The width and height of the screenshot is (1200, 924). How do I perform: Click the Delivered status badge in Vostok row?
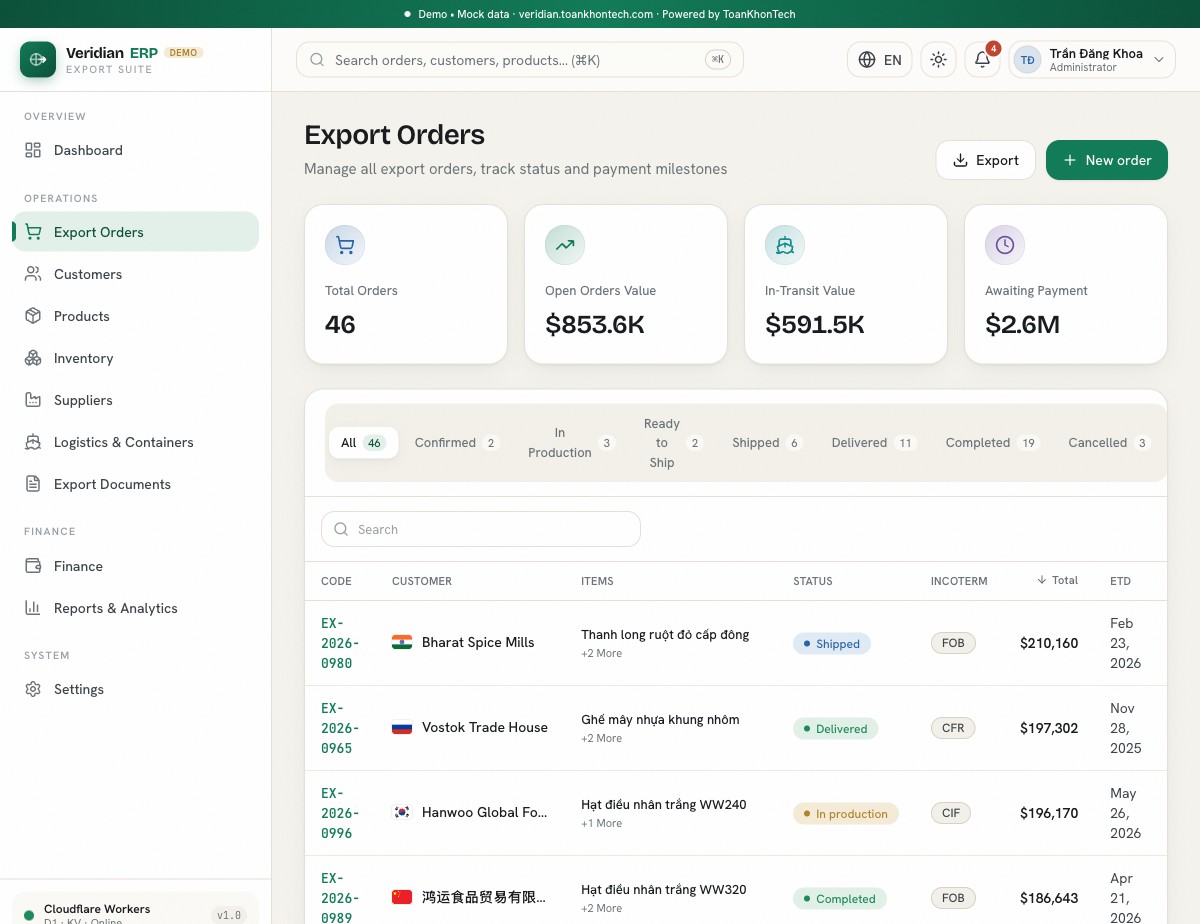click(835, 729)
